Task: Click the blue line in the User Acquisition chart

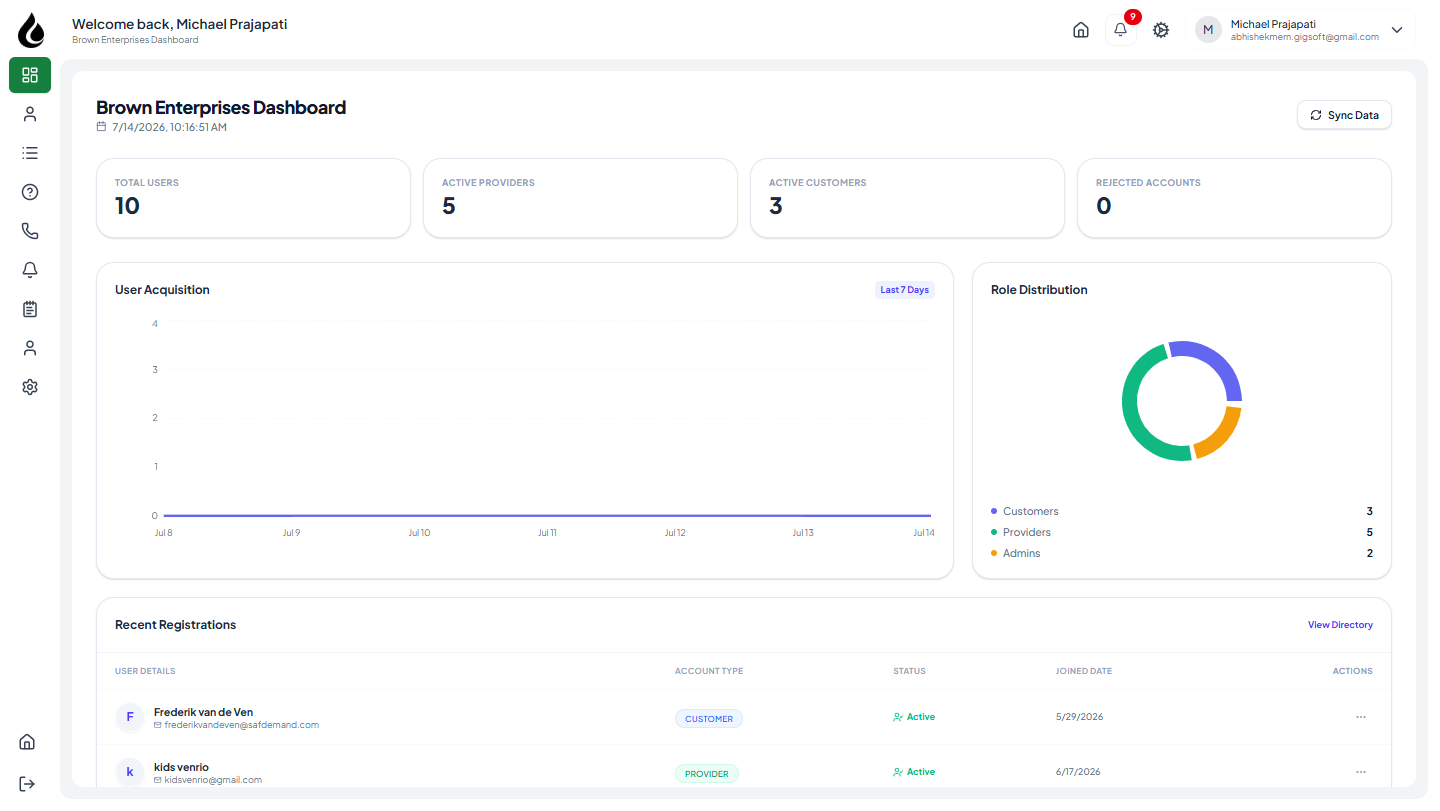Action: click(547, 516)
